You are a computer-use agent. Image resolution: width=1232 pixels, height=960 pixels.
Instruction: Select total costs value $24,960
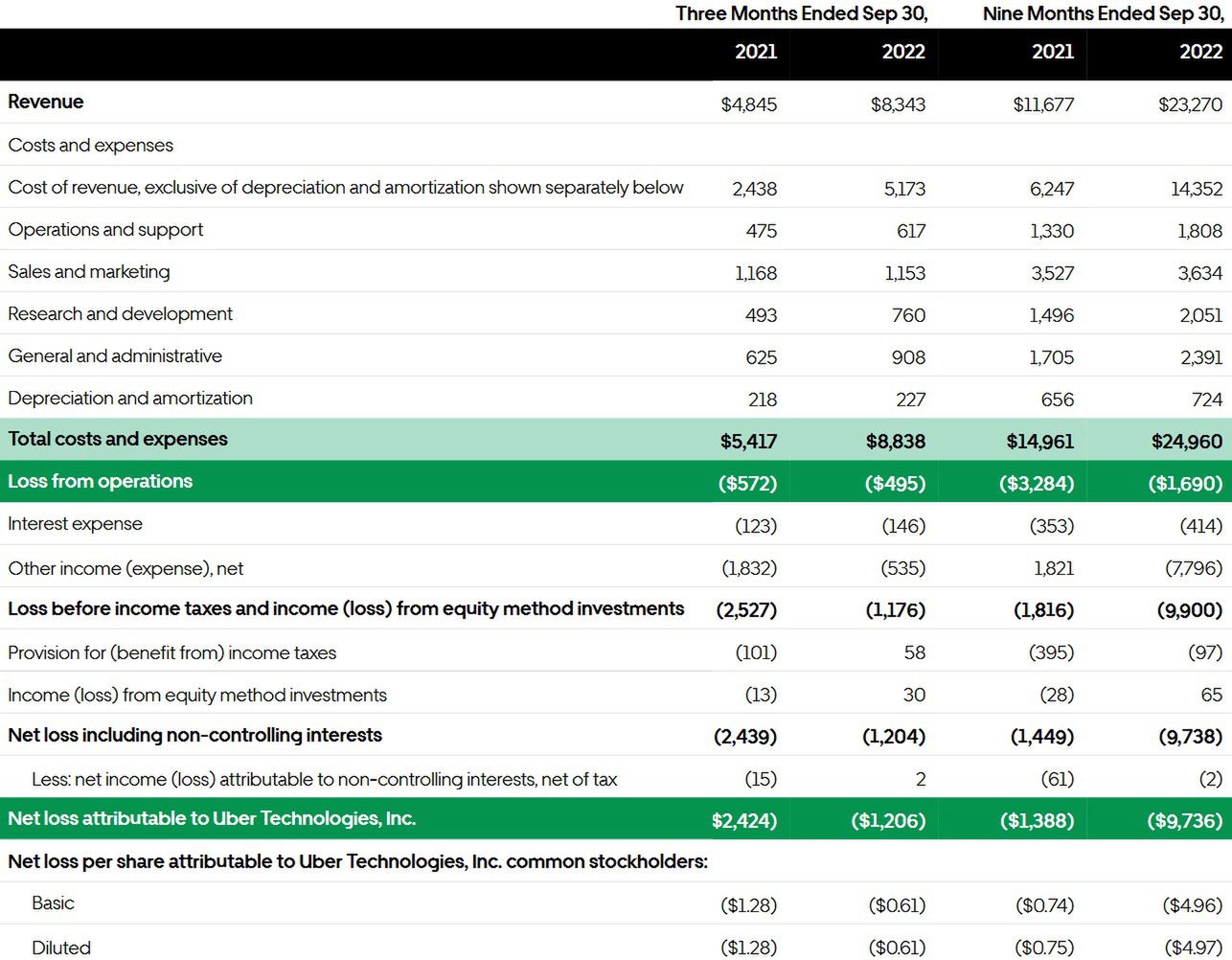[x=1187, y=442]
